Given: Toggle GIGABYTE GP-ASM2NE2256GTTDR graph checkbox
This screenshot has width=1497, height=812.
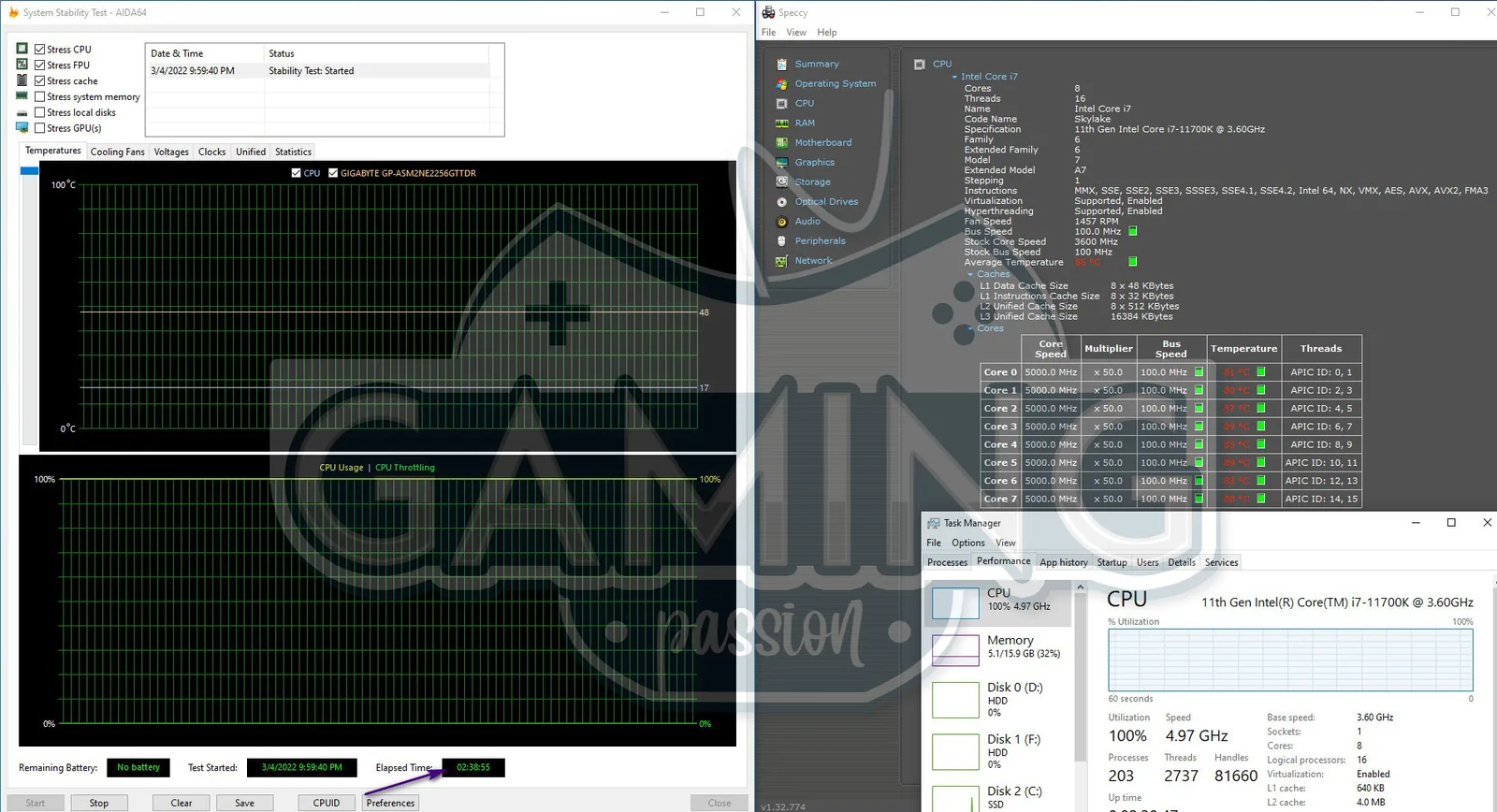Looking at the screenshot, I should point(332,173).
